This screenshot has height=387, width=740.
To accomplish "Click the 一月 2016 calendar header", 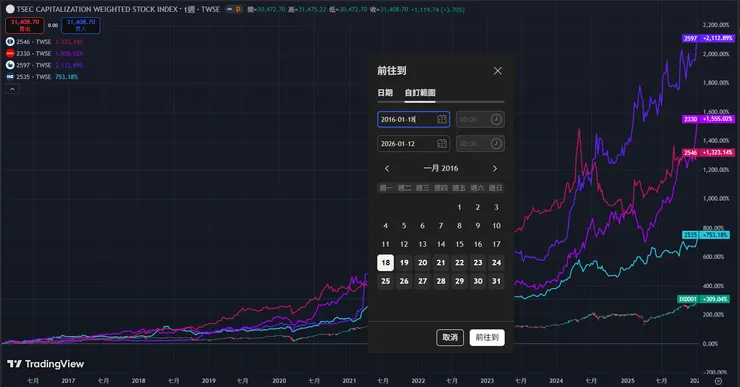I will (x=441, y=168).
